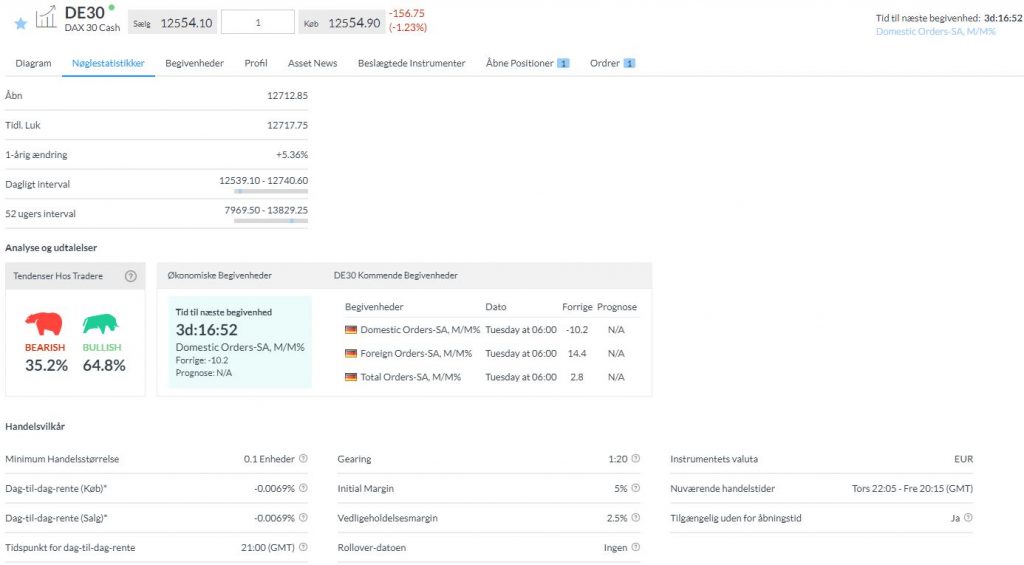Click the 1-årig ændring value +5.36%
Image resolution: width=1024 pixels, height=565 pixels.
(x=291, y=155)
